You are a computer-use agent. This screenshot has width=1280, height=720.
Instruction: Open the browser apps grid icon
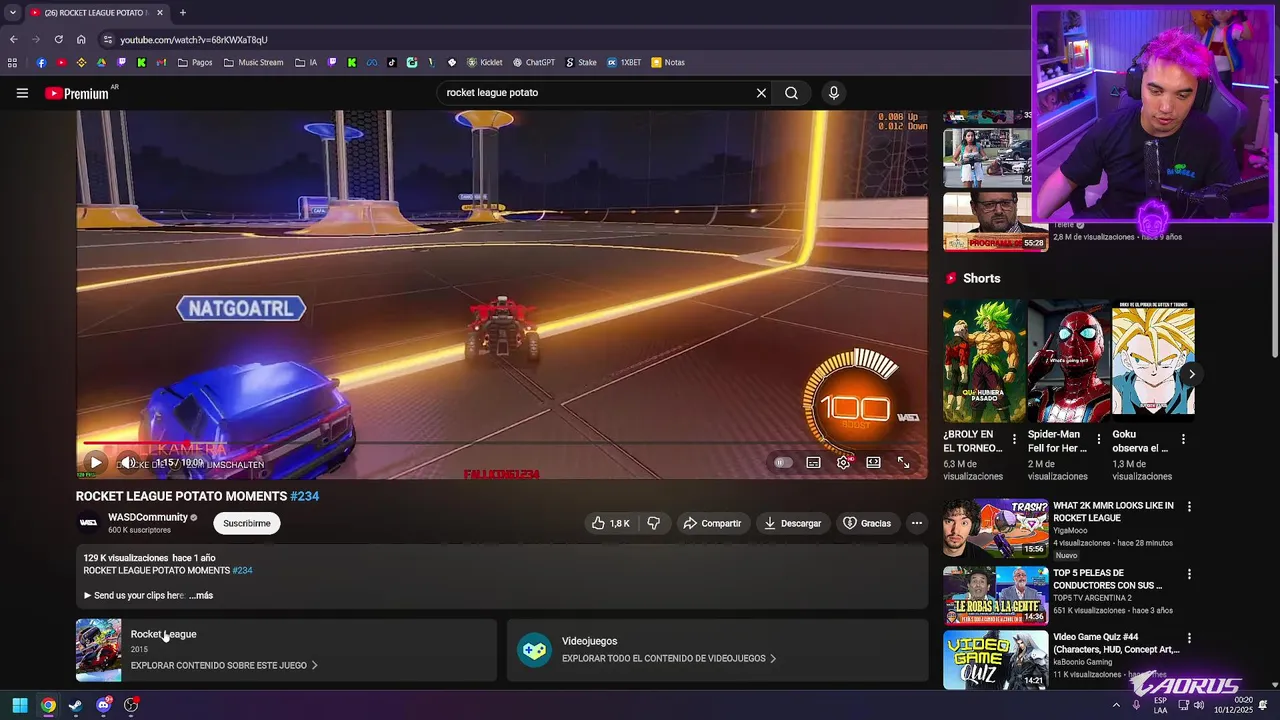coord(12,62)
